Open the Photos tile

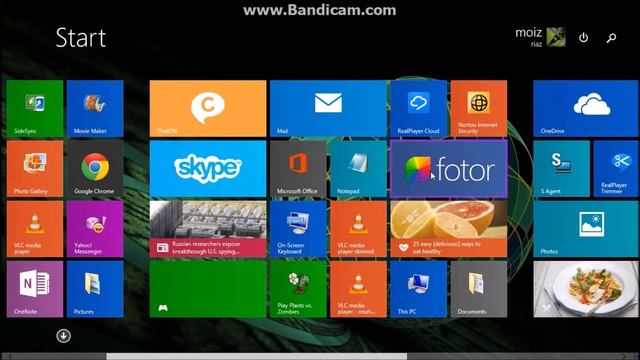[x=586, y=229]
